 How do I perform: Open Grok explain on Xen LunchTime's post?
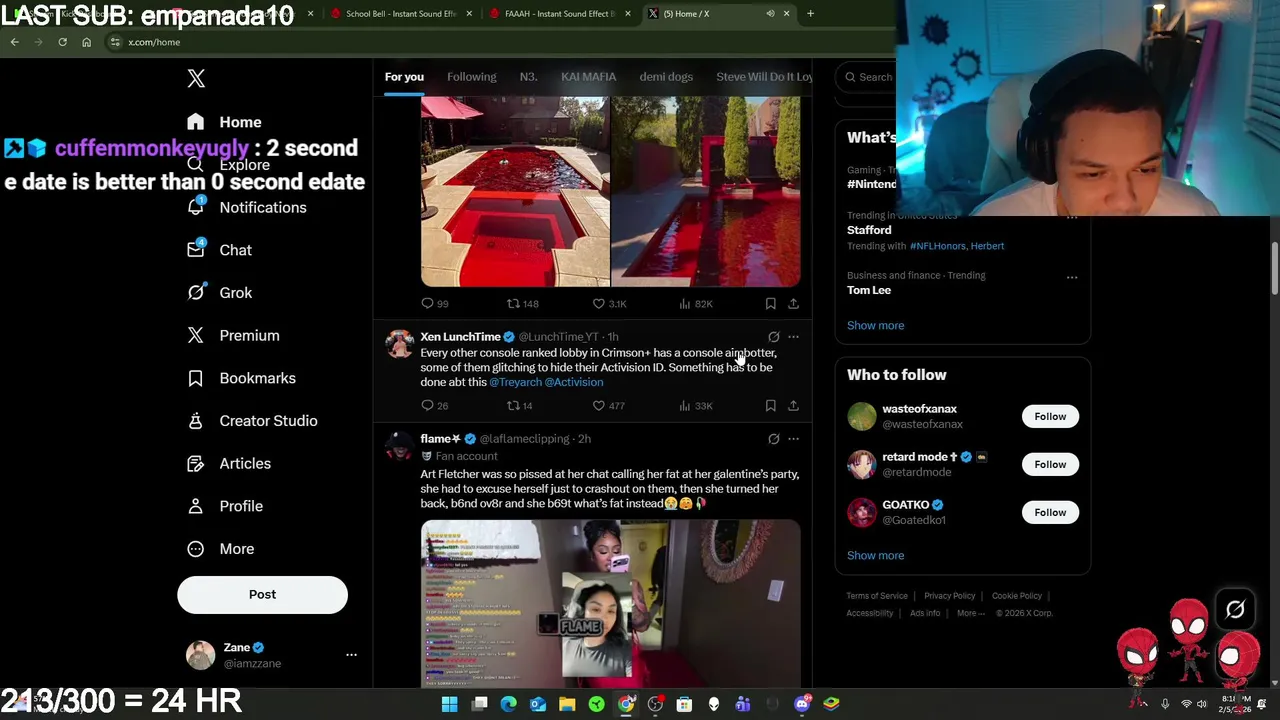(773, 337)
